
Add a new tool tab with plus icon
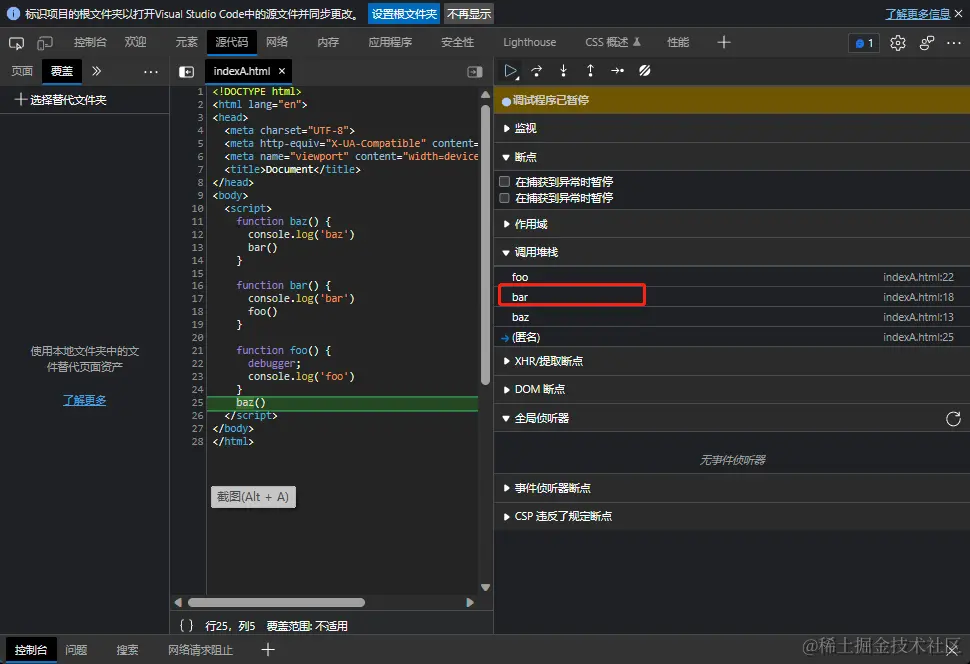pos(724,42)
